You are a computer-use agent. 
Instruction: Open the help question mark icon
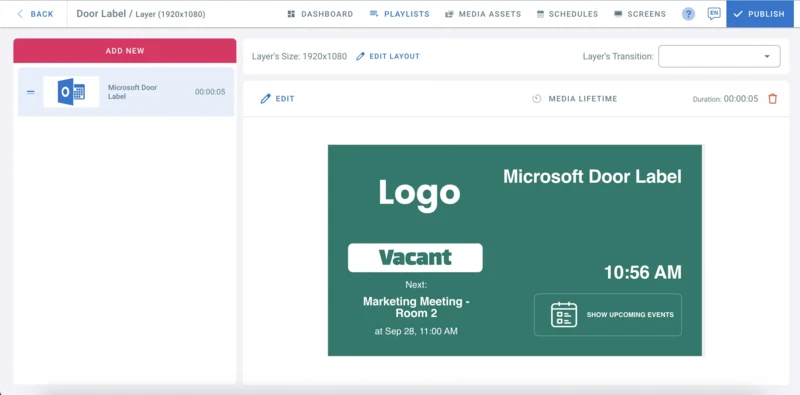(x=688, y=14)
